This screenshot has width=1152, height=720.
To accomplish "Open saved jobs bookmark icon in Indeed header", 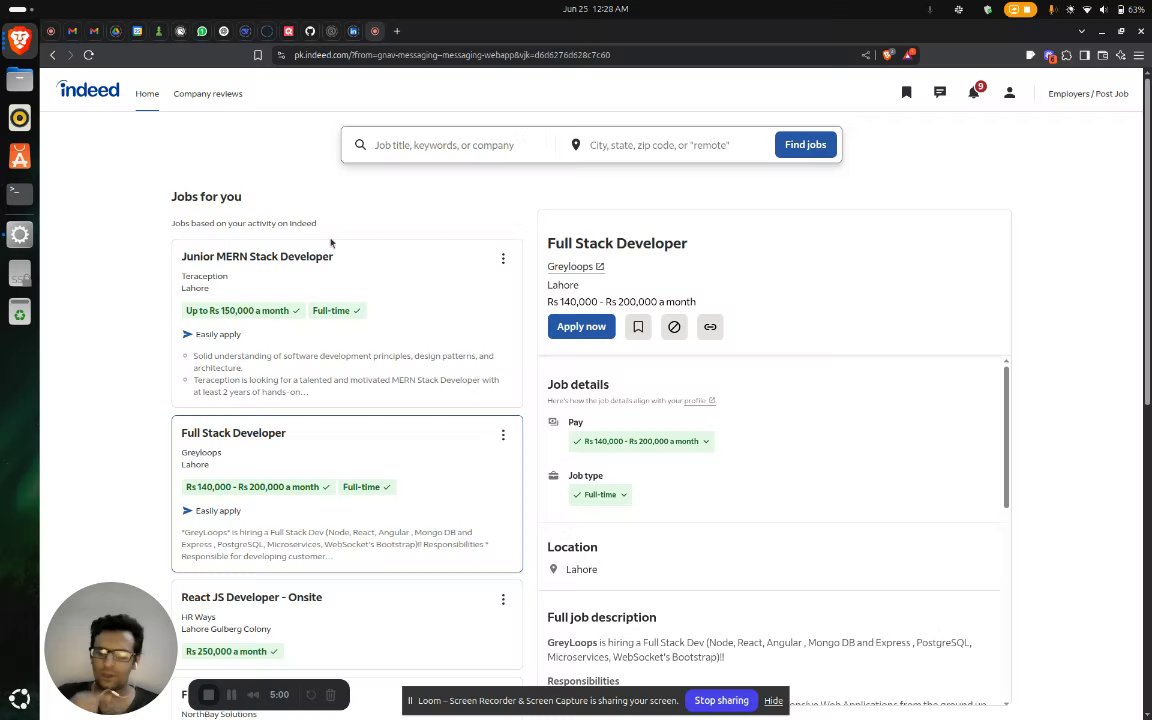I will point(906,92).
